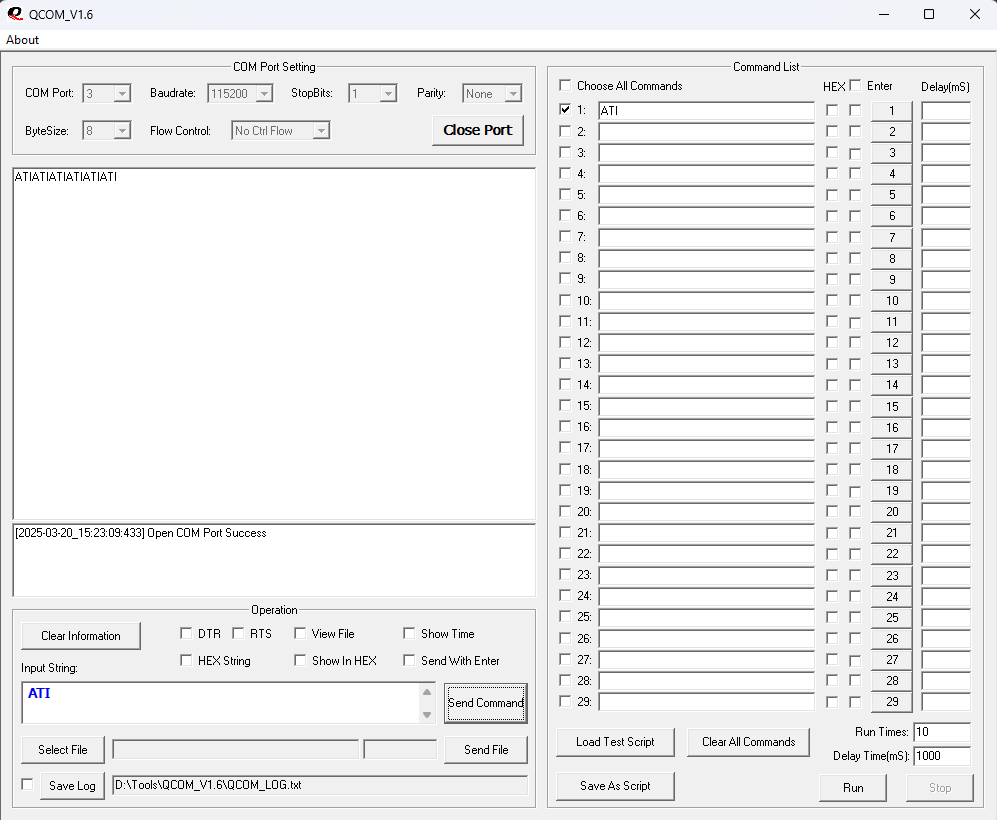Uncheck command 1 containing ATI
997x820 pixels.
click(x=565, y=110)
